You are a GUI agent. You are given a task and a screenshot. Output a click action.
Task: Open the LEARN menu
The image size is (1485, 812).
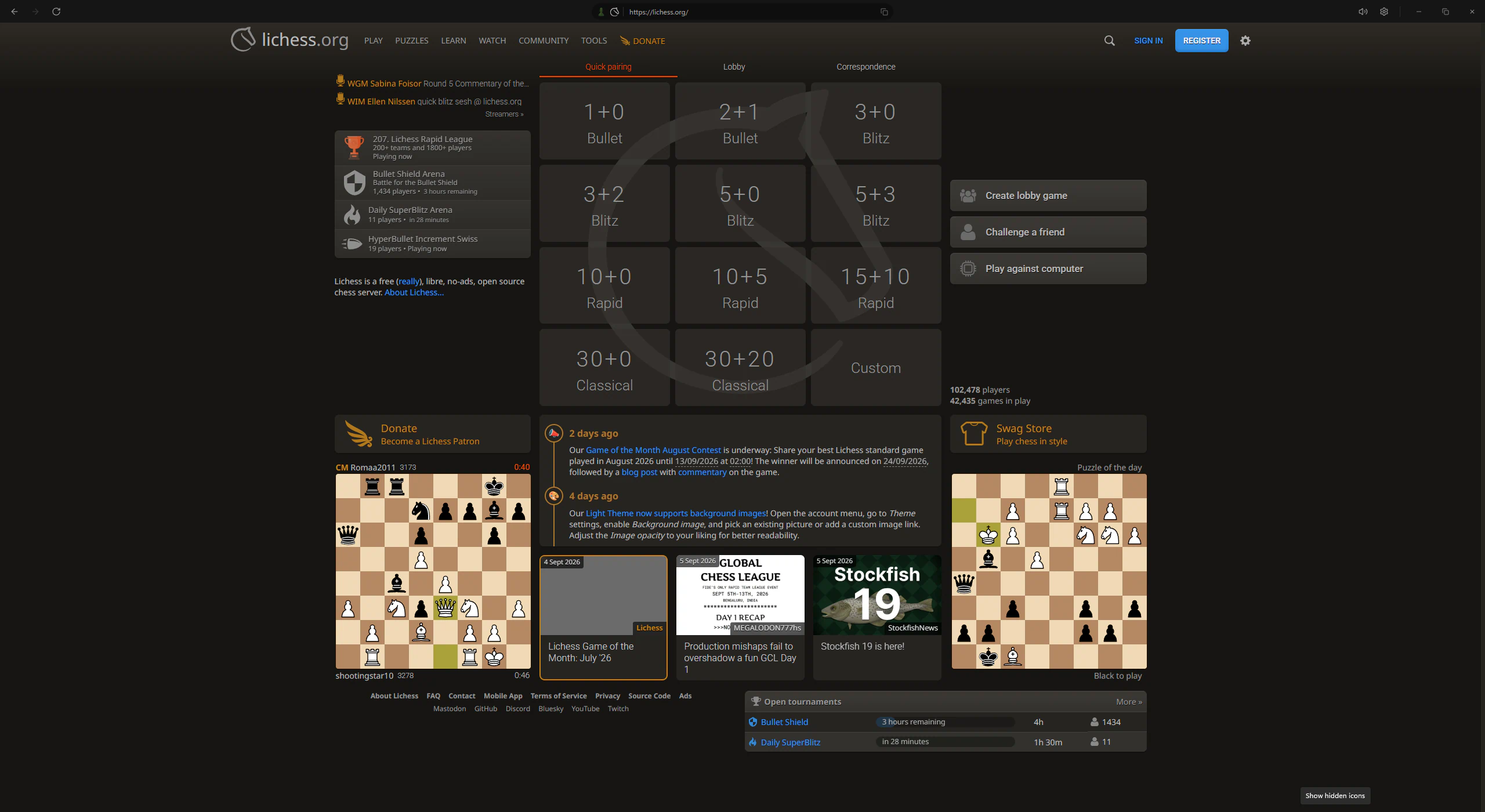tap(454, 41)
